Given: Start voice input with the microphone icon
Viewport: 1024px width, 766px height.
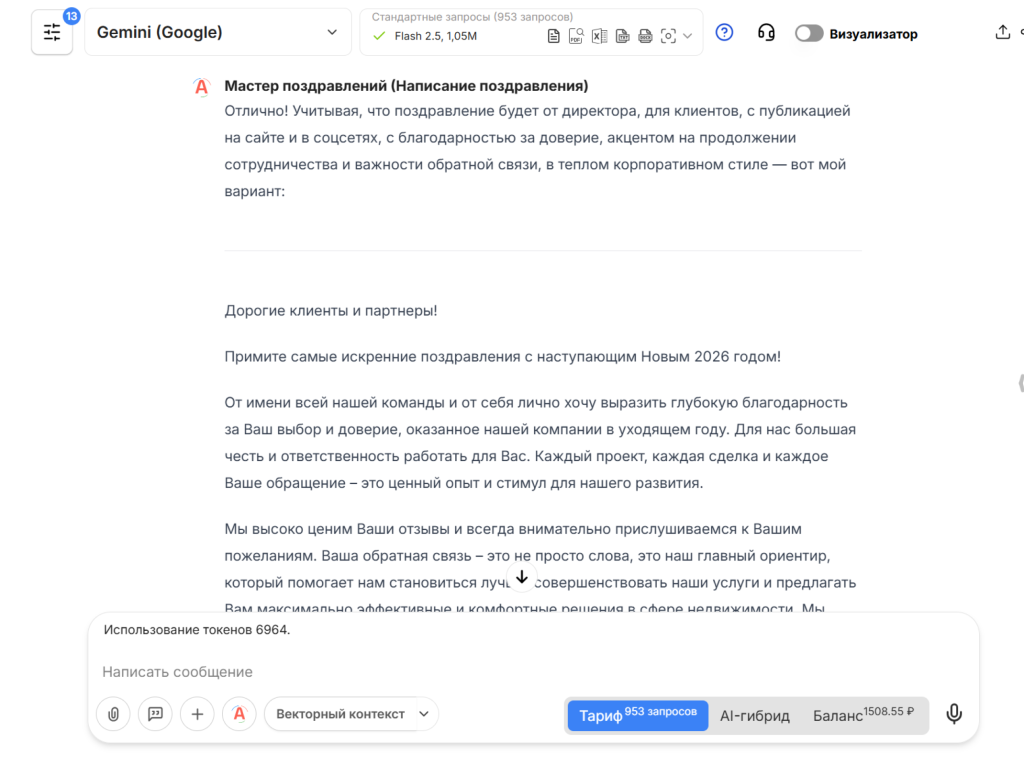Looking at the screenshot, I should pos(954,714).
